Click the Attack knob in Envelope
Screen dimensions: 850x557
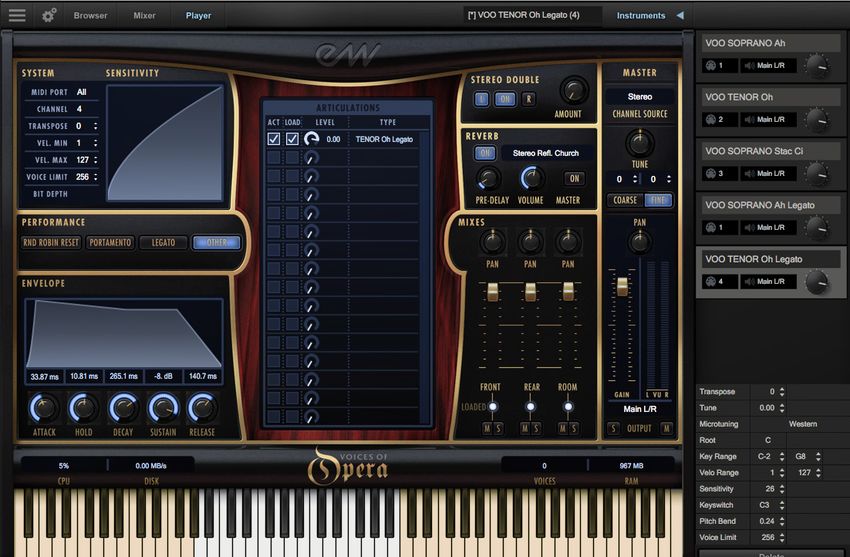(44, 407)
